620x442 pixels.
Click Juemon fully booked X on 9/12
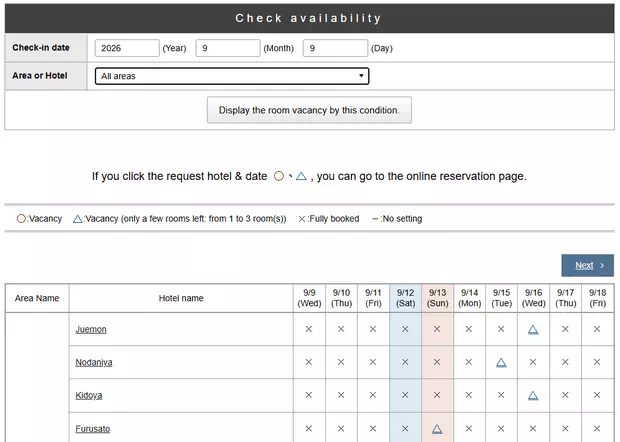(405, 329)
